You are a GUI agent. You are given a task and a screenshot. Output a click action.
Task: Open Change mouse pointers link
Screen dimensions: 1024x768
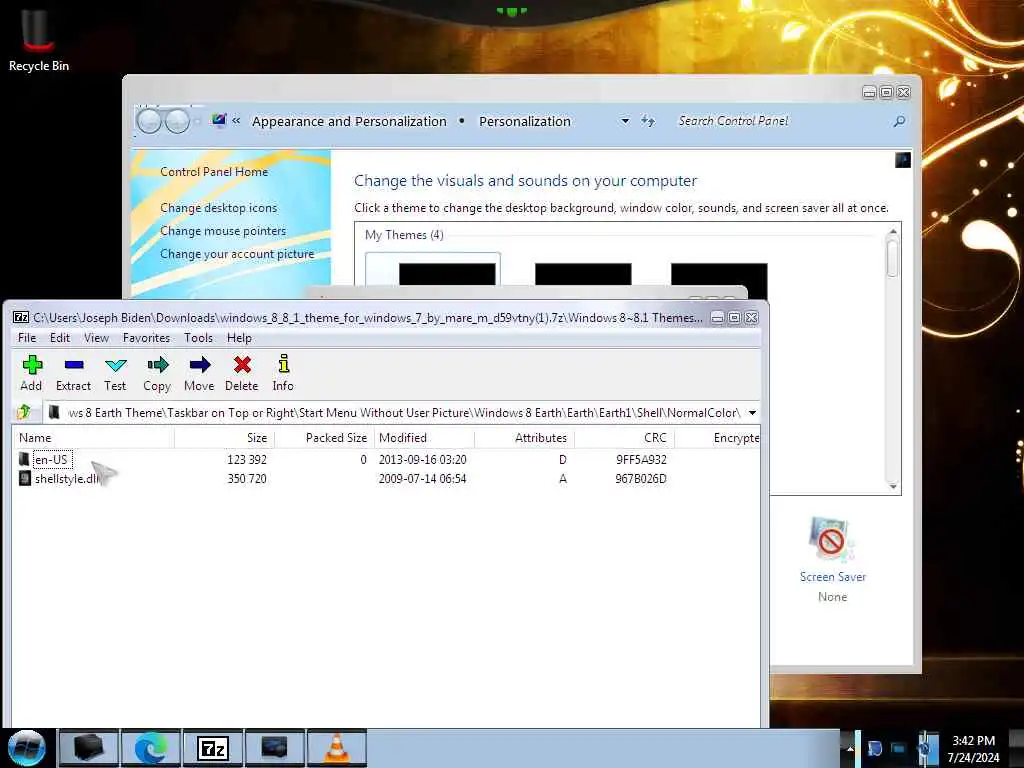(x=223, y=231)
